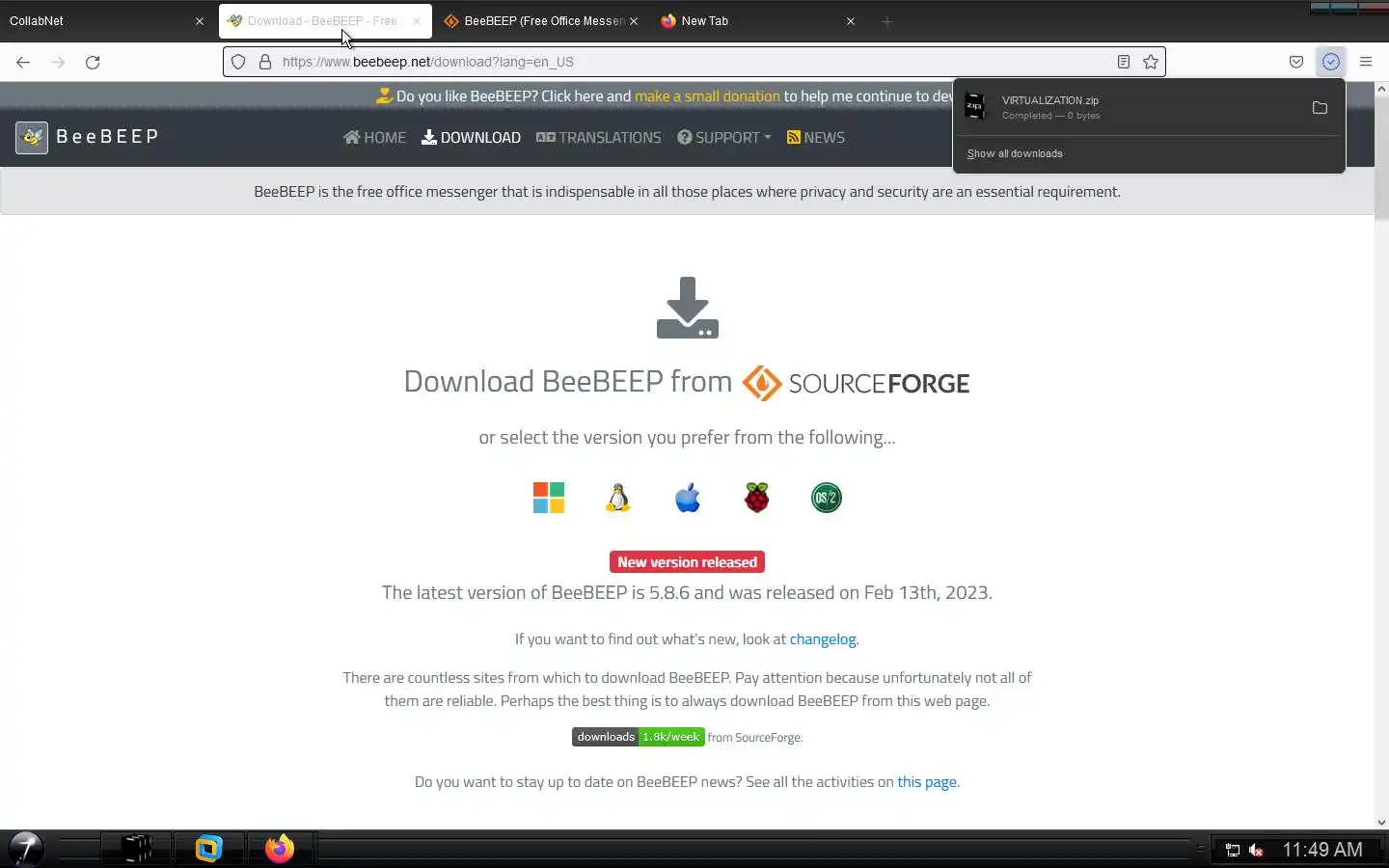Image resolution: width=1389 pixels, height=868 pixels.
Task: Close the CollabNet tab
Action: [200, 21]
